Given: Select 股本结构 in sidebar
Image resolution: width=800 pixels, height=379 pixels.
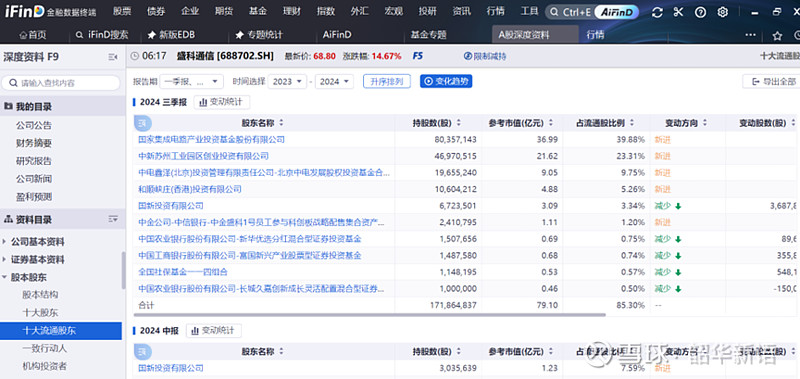Looking at the screenshot, I should [40, 295].
